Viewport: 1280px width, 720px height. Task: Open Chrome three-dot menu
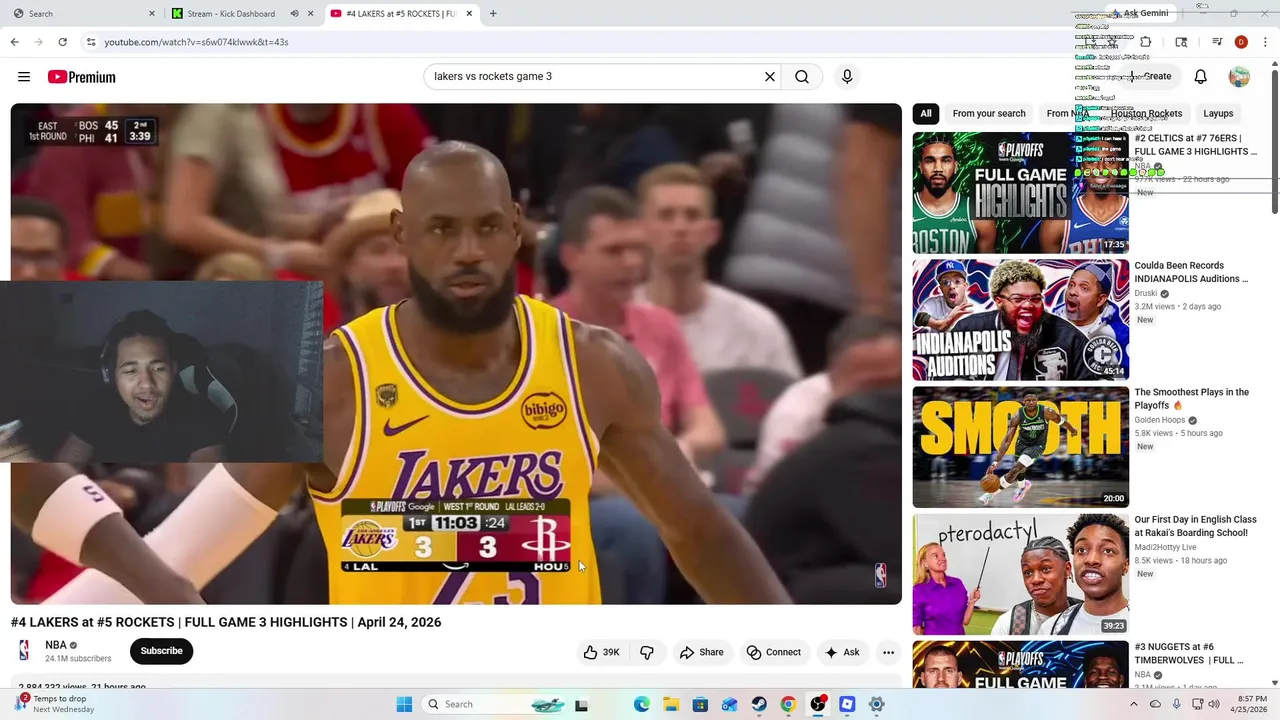(x=1265, y=42)
